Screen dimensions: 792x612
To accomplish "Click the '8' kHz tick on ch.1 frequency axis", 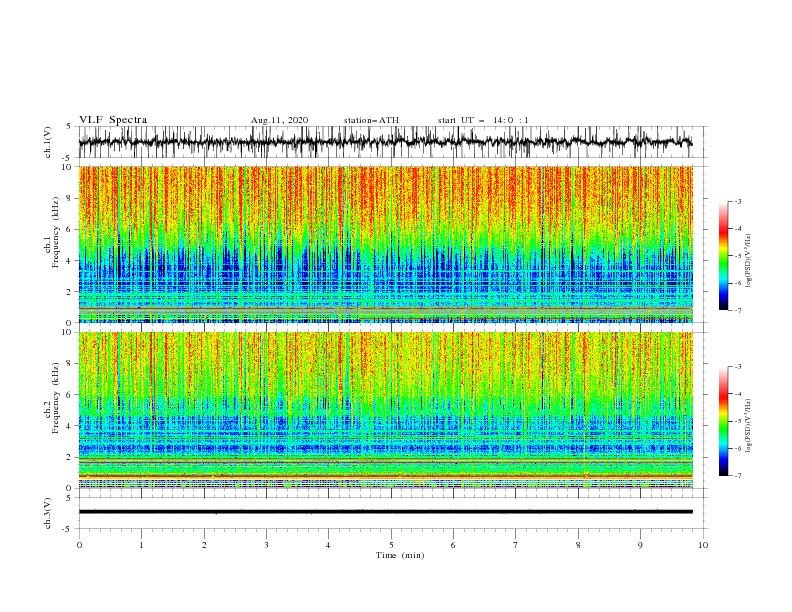I will [69, 198].
